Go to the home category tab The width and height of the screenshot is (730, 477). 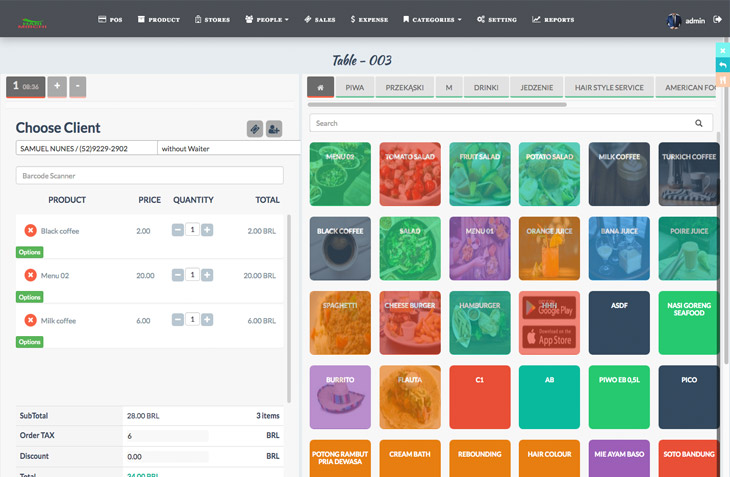[x=320, y=87]
